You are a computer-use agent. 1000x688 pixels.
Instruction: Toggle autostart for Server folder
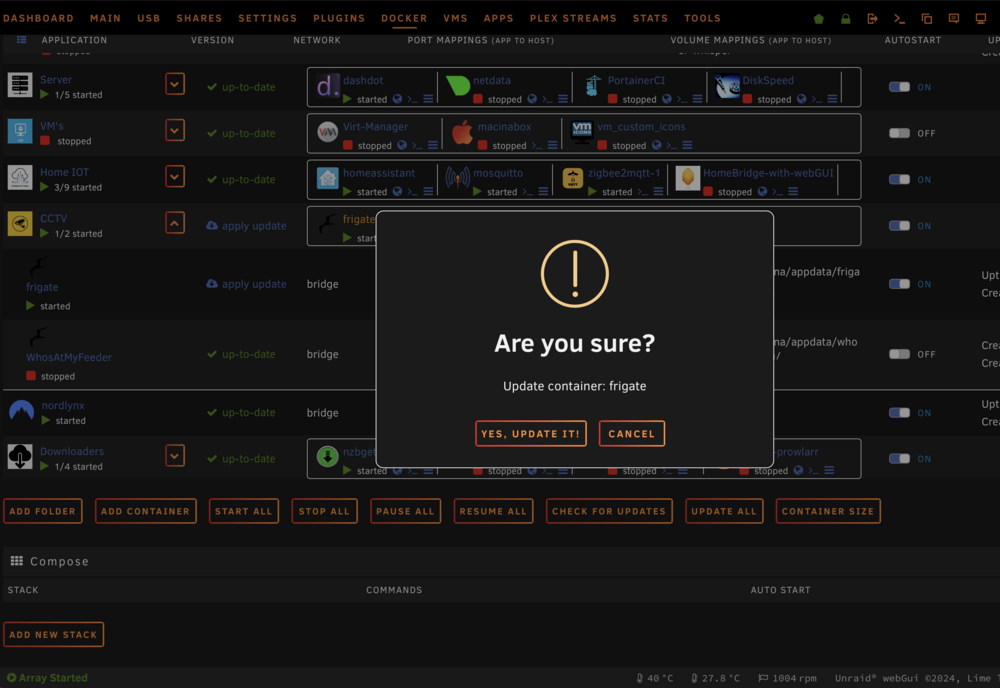pos(899,87)
